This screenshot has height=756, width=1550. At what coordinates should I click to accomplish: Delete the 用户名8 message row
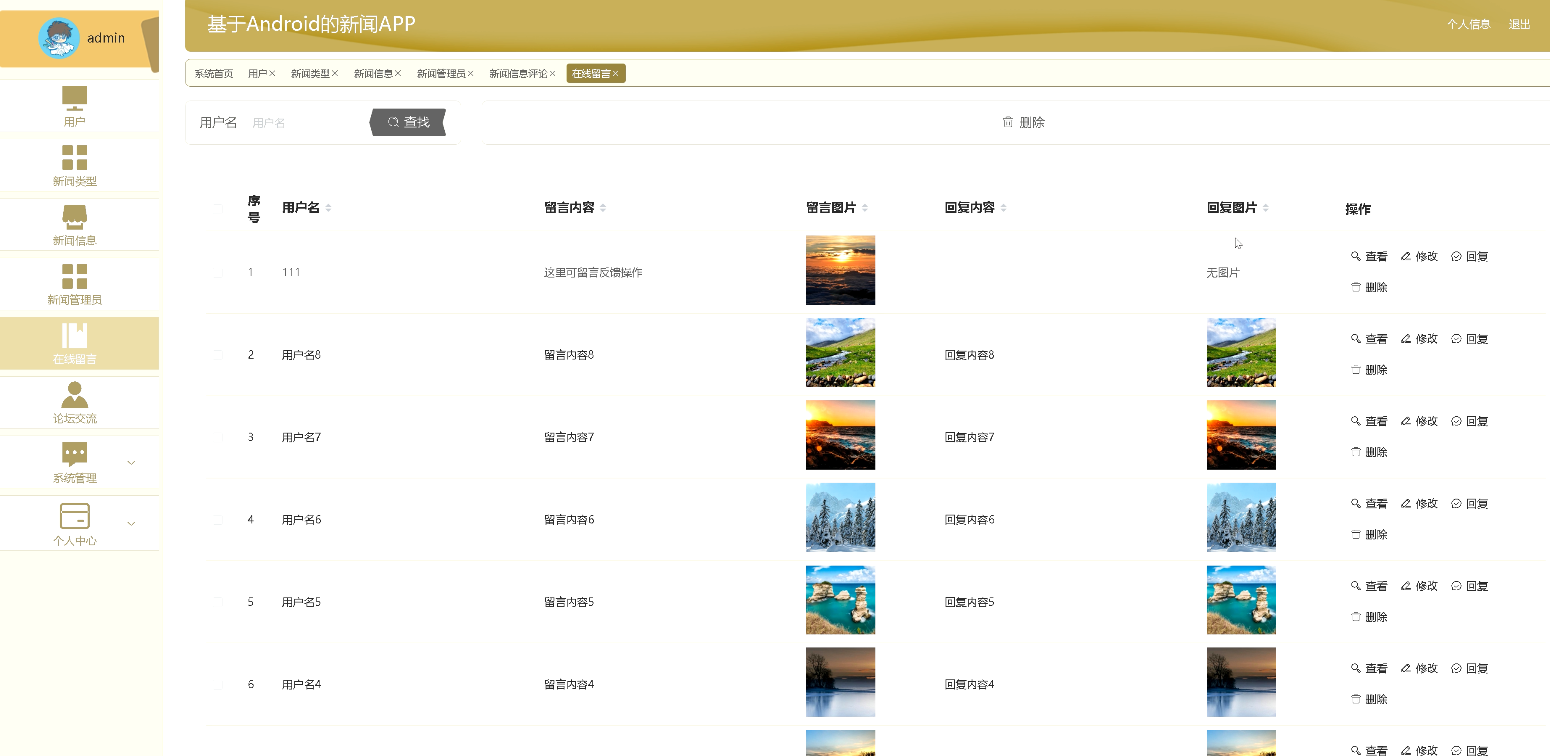click(1369, 370)
